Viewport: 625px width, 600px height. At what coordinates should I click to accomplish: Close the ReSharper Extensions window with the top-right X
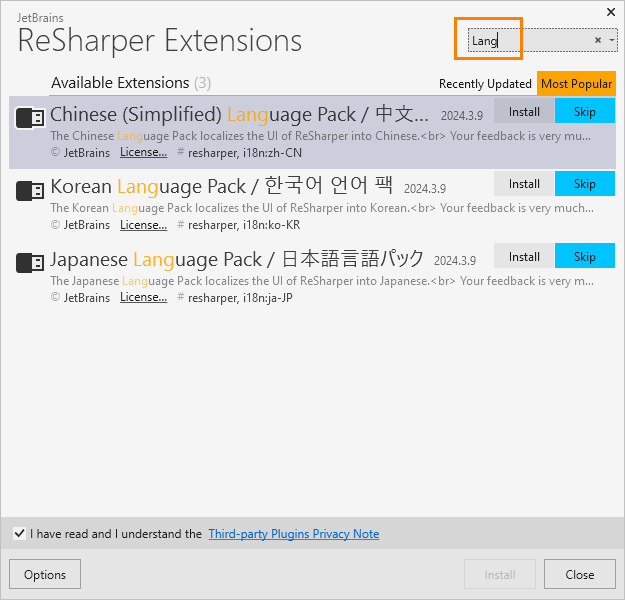click(611, 12)
